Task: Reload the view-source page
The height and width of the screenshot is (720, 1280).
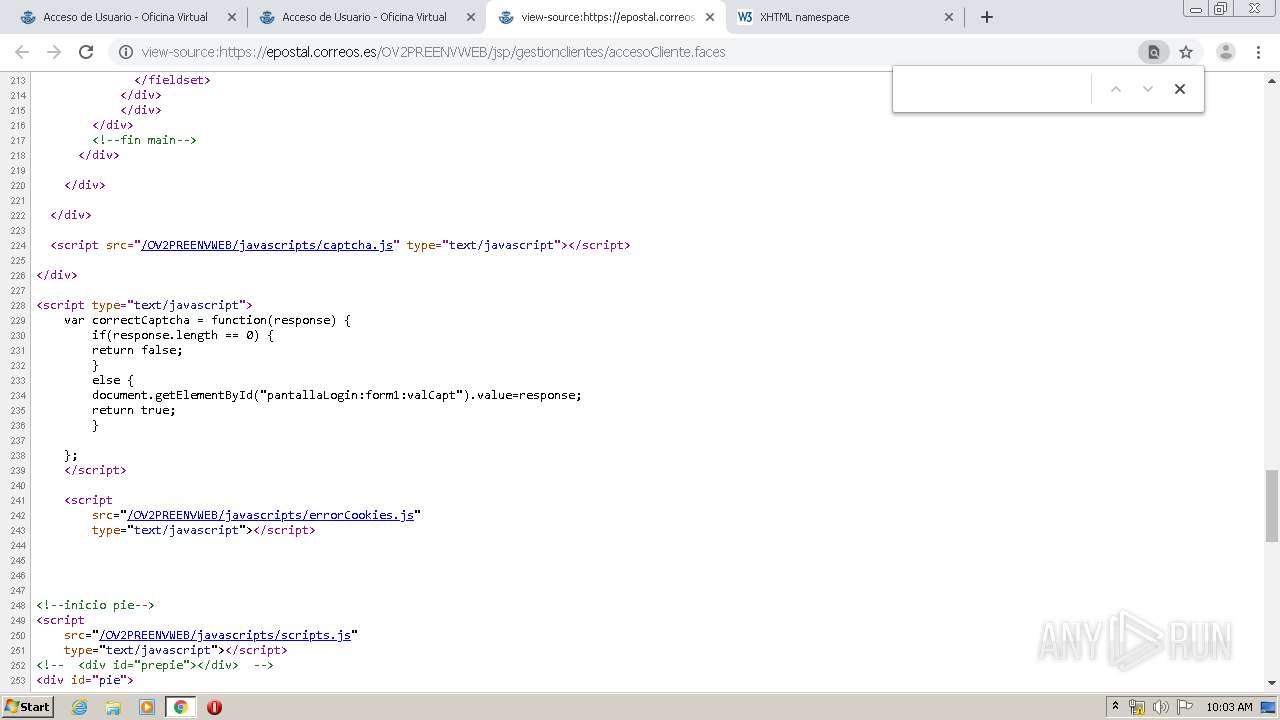Action: point(86,52)
